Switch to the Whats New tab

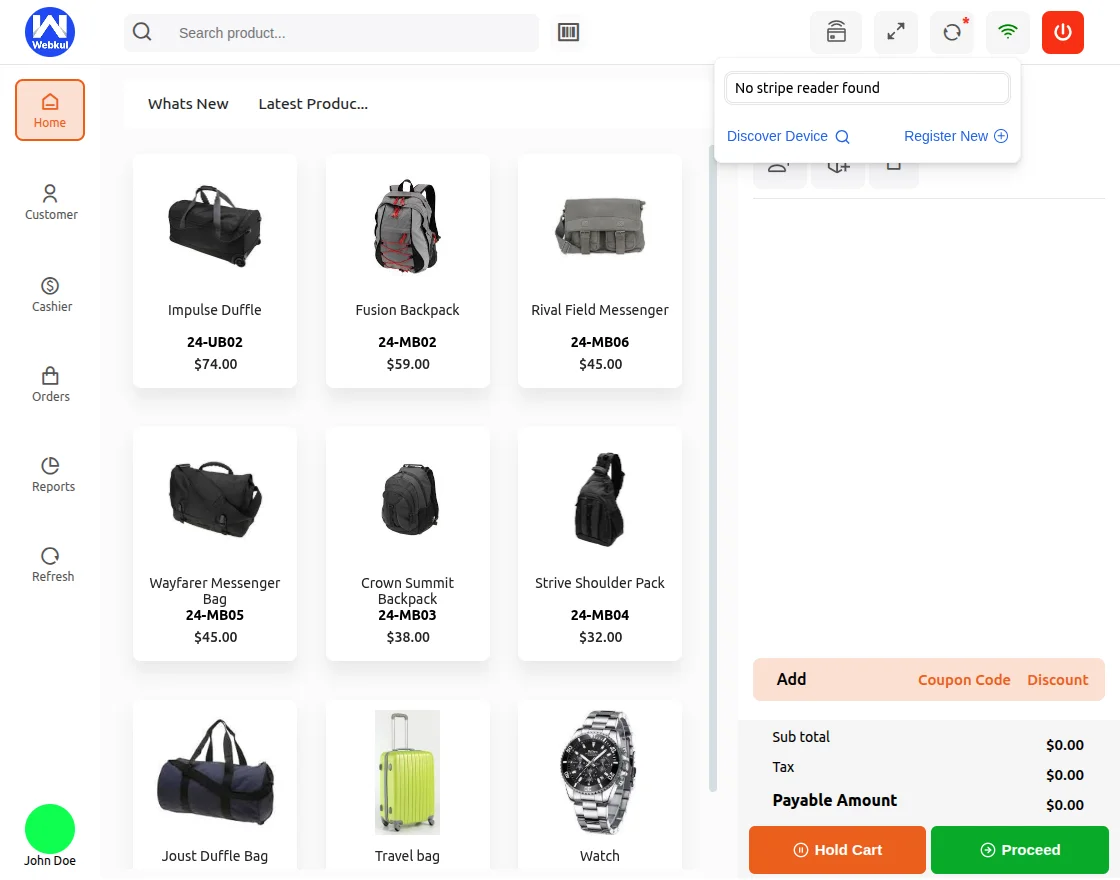188,104
